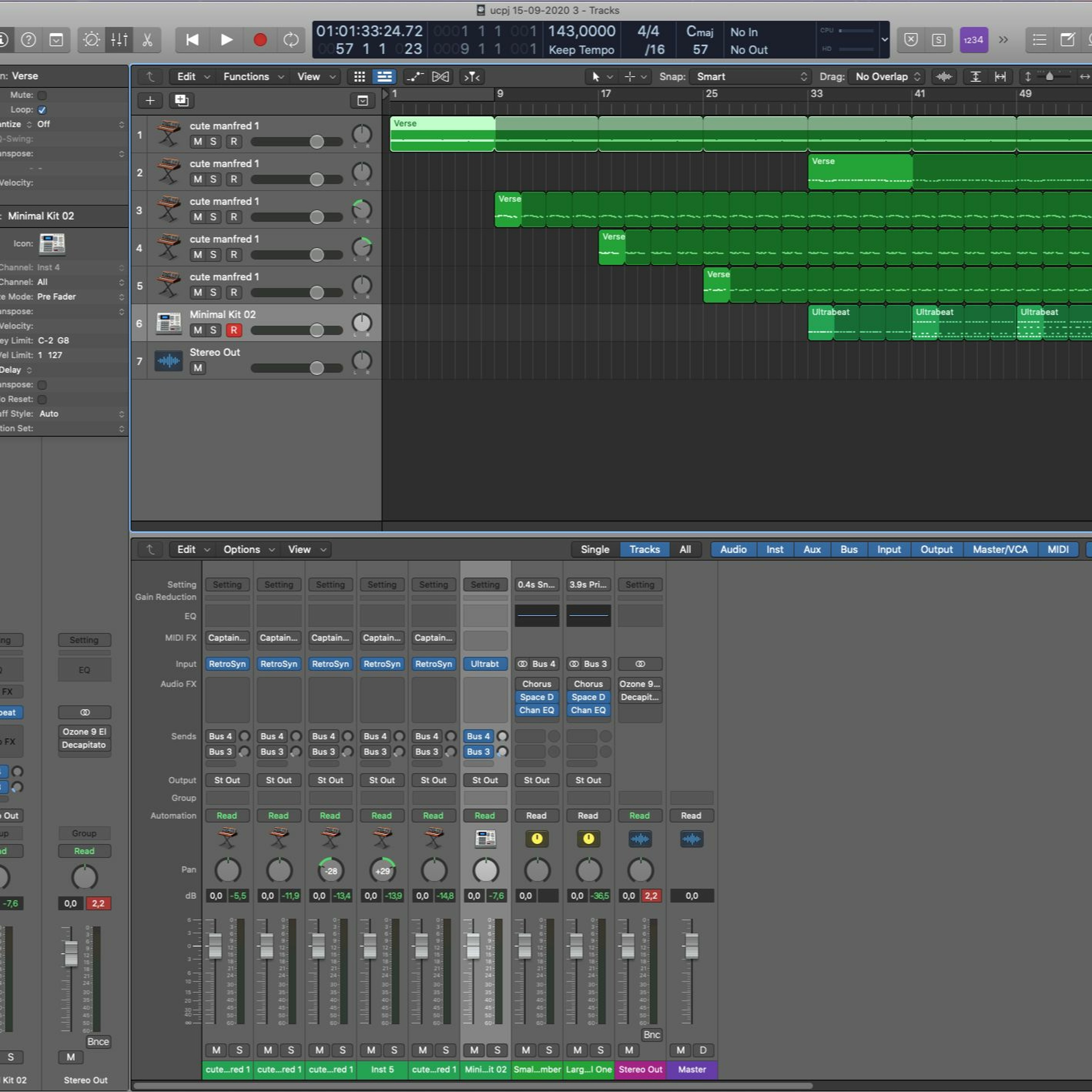
Task: Toggle the Cycle mode button
Action: pyautogui.click(x=291, y=40)
